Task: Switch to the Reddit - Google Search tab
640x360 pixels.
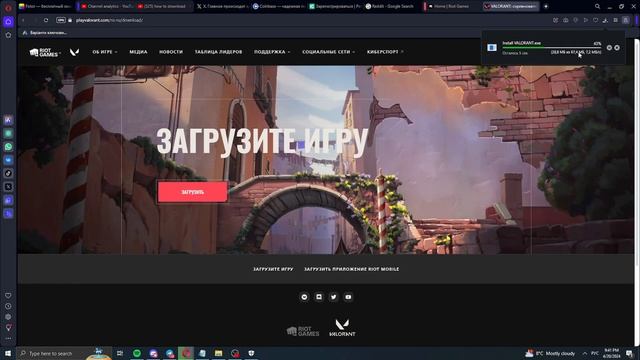Action: pos(390,7)
